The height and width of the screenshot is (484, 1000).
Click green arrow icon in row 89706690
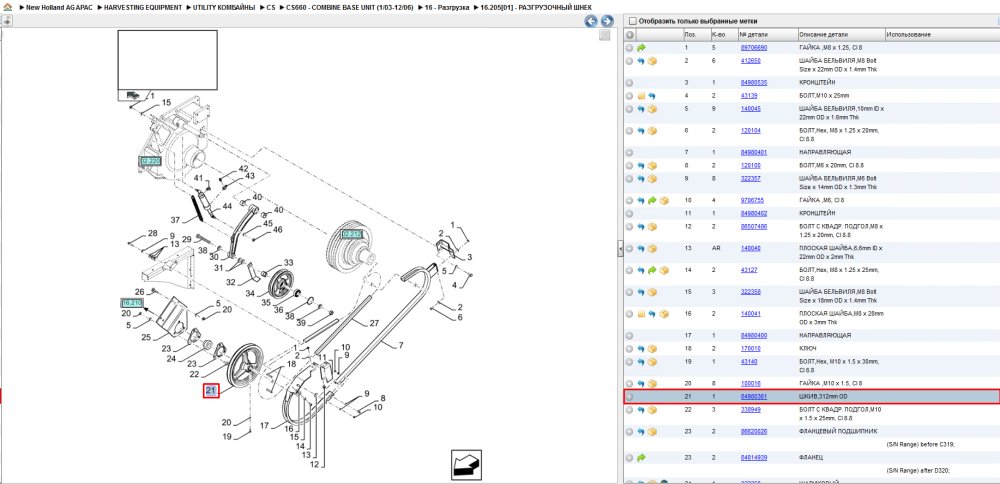pos(641,48)
